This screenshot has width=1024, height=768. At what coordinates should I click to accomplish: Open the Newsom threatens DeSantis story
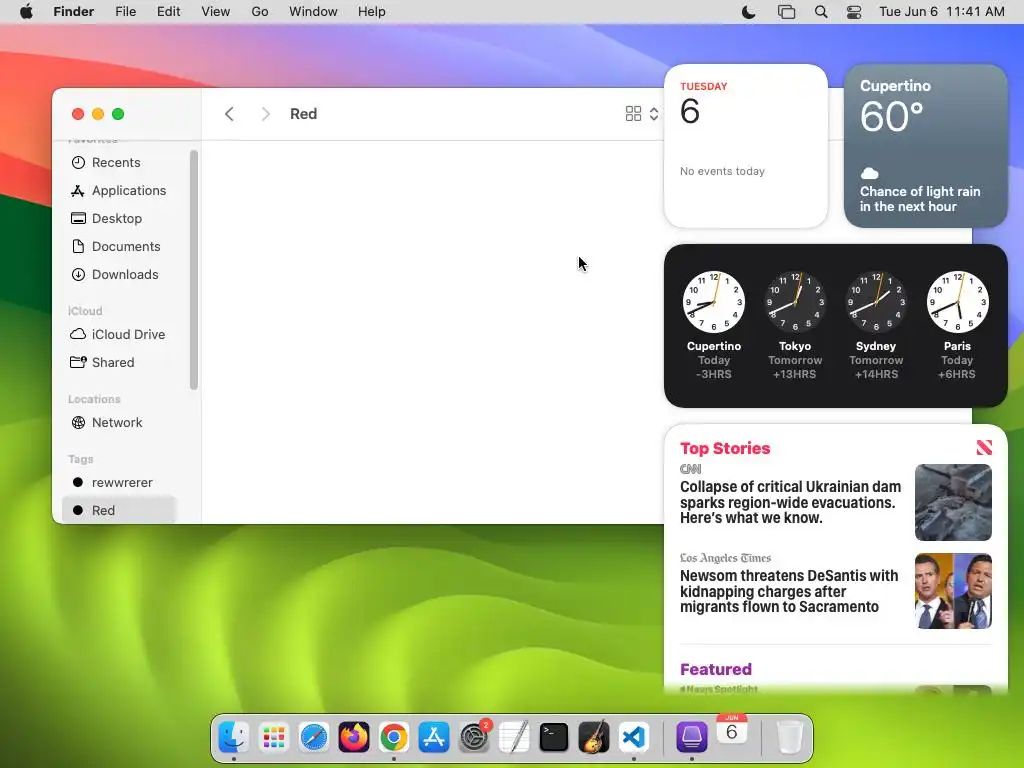pos(789,591)
